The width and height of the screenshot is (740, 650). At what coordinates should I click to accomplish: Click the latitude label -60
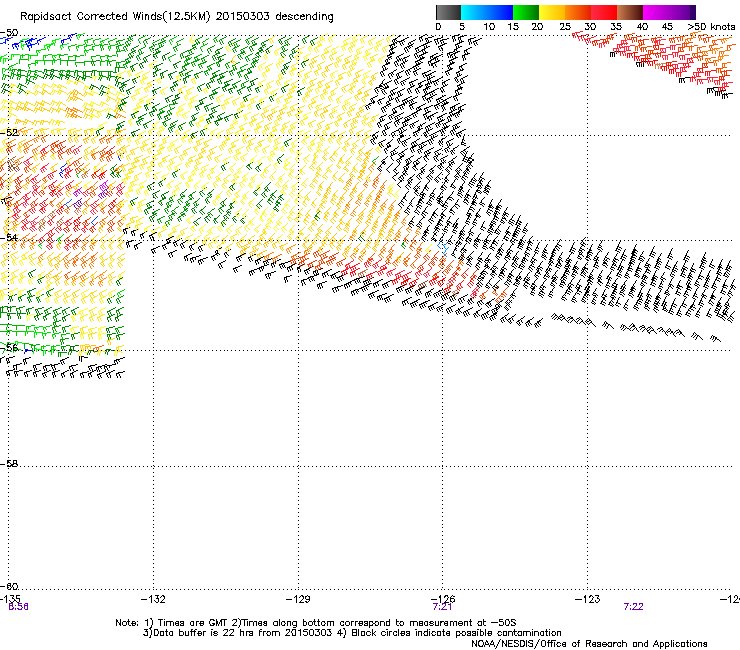coord(9,586)
